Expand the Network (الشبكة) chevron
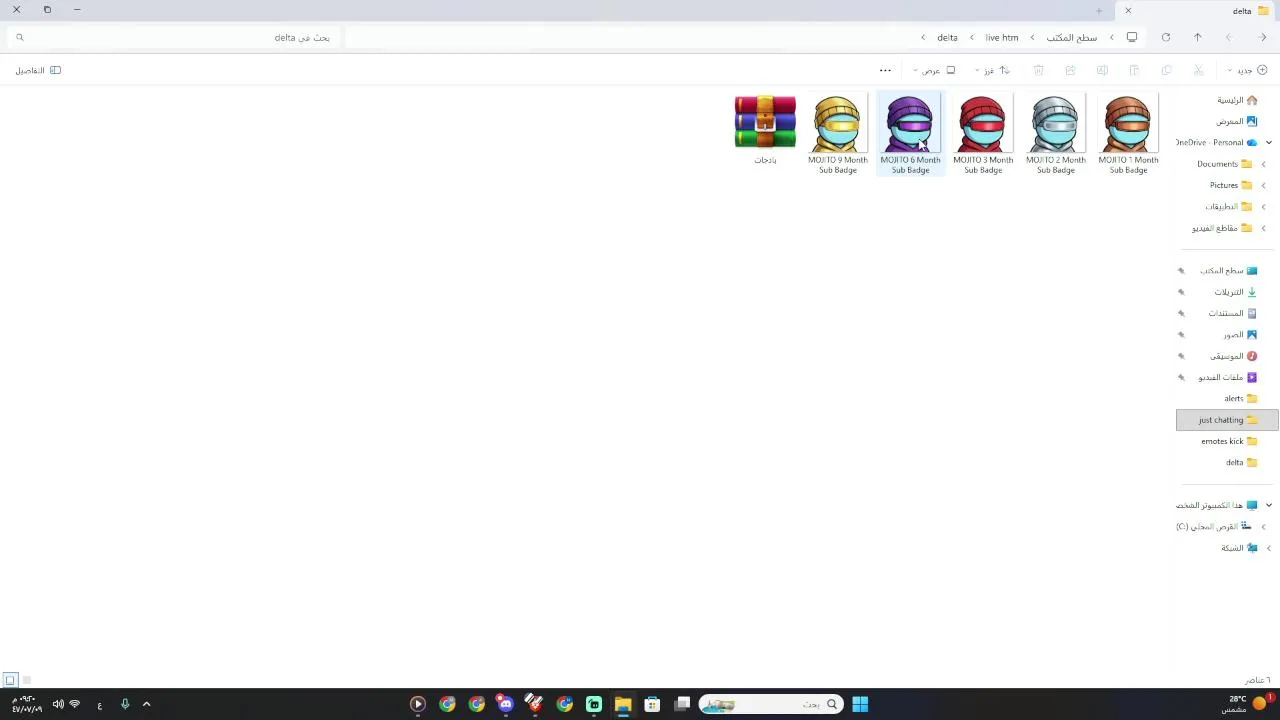The height and width of the screenshot is (720, 1280). (x=1268, y=548)
